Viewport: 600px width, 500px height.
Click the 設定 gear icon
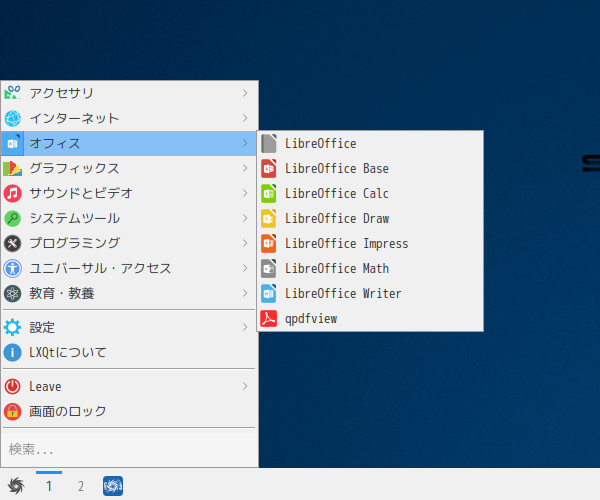coord(12,327)
